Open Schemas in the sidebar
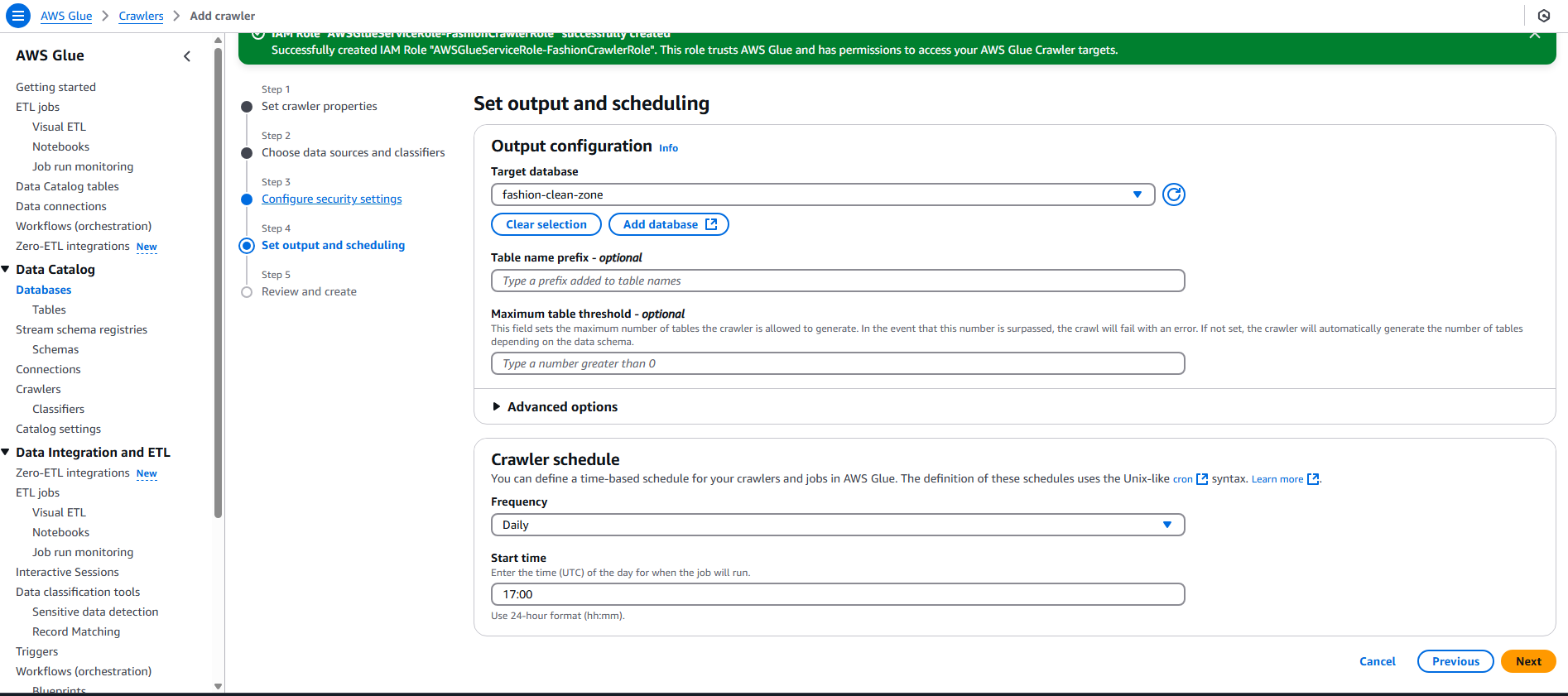Viewport: 1568px width, 696px height. pos(55,349)
